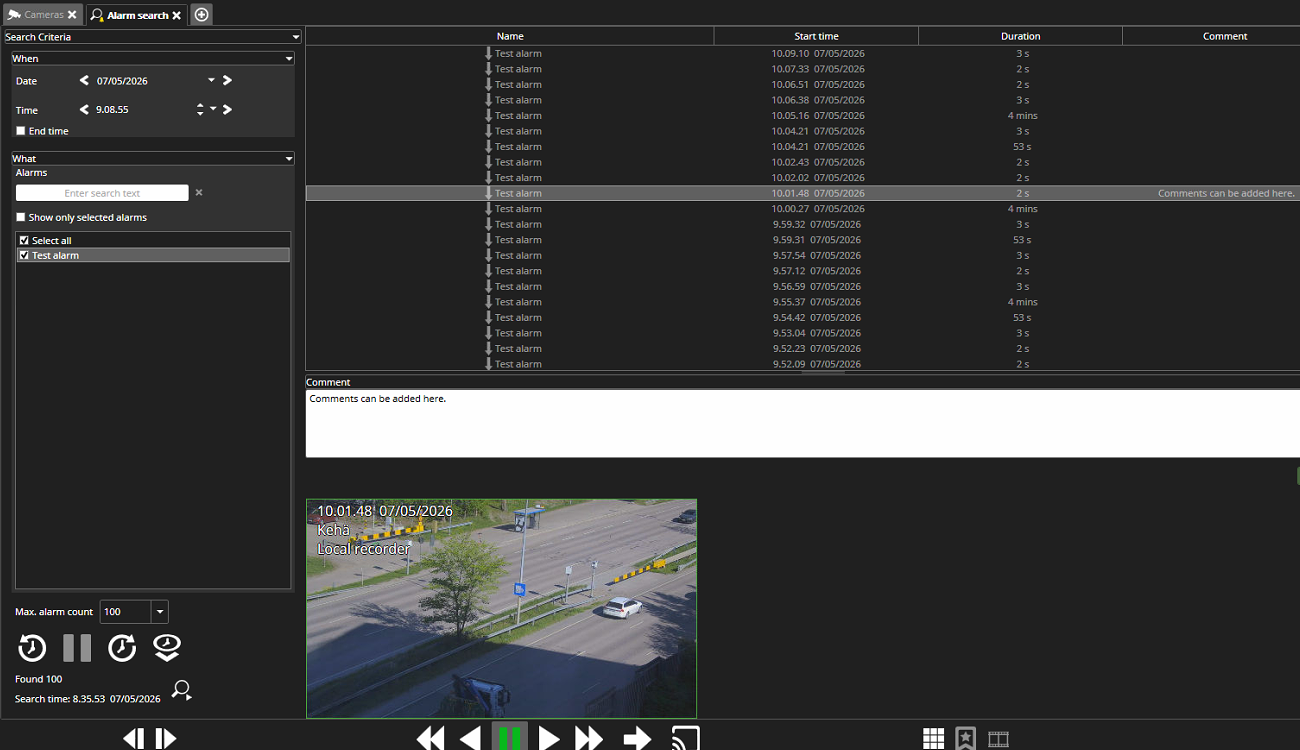The height and width of the screenshot is (750, 1300).
Task: Click the clock icon with the downward chevron
Action: (167, 648)
